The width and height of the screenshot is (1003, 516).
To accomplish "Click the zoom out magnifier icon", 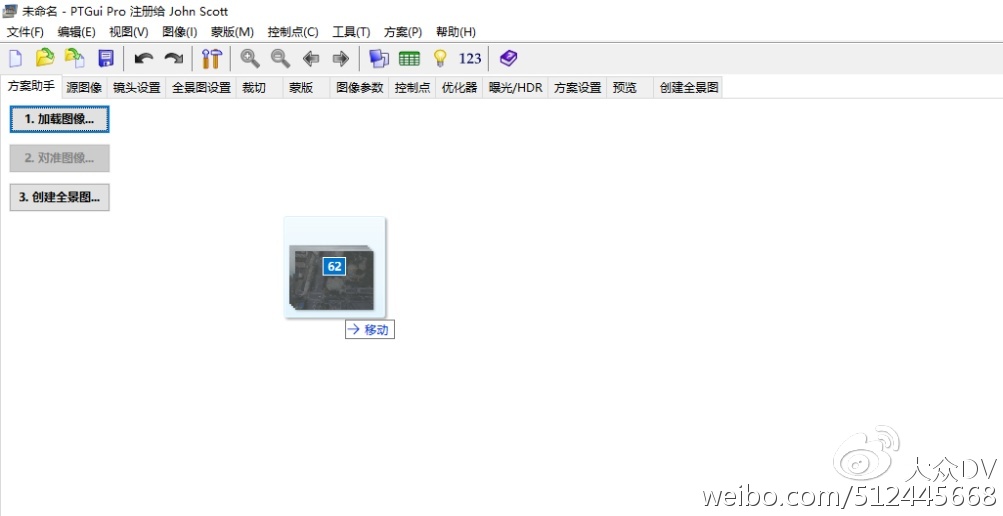I will tap(281, 58).
